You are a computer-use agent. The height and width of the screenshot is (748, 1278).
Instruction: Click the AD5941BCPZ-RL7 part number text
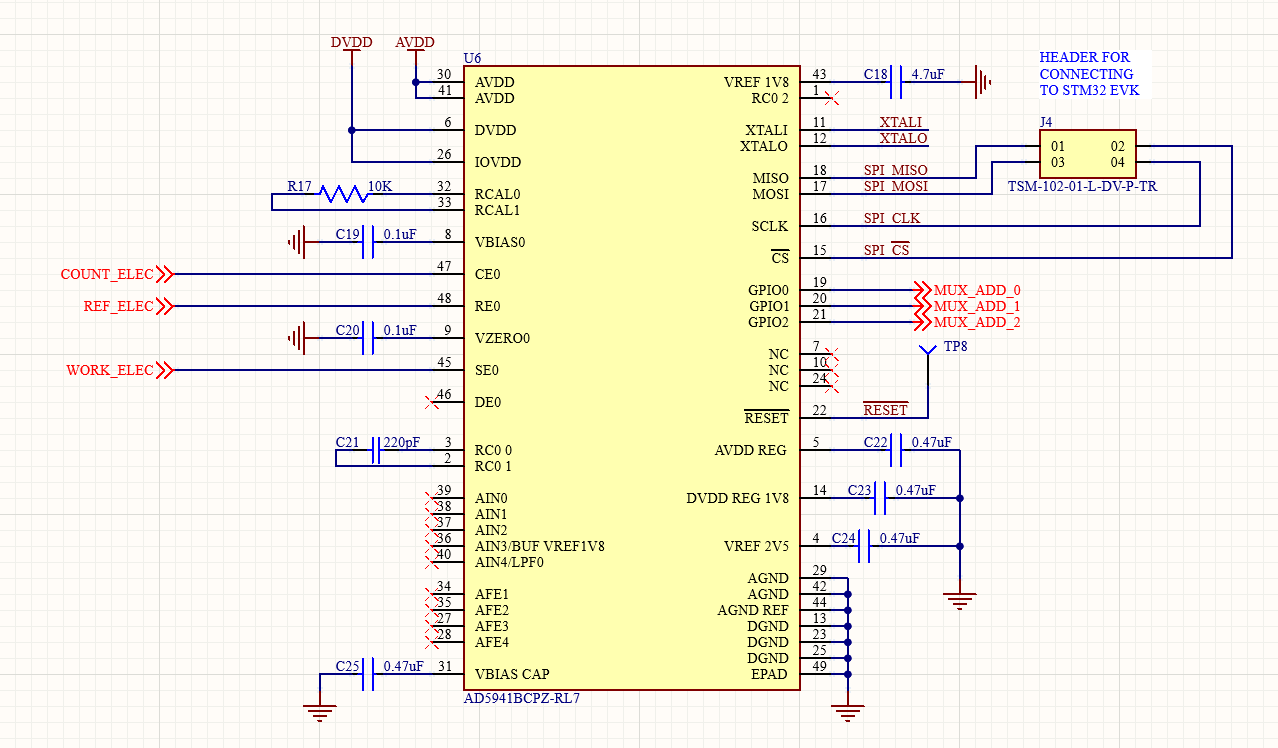click(x=521, y=699)
